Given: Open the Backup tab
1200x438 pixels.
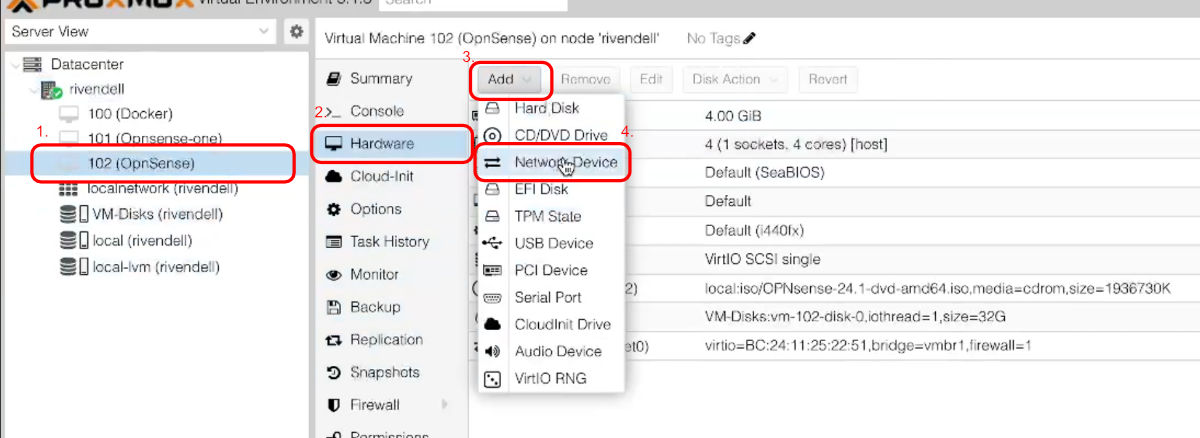Looking at the screenshot, I should coord(374,307).
